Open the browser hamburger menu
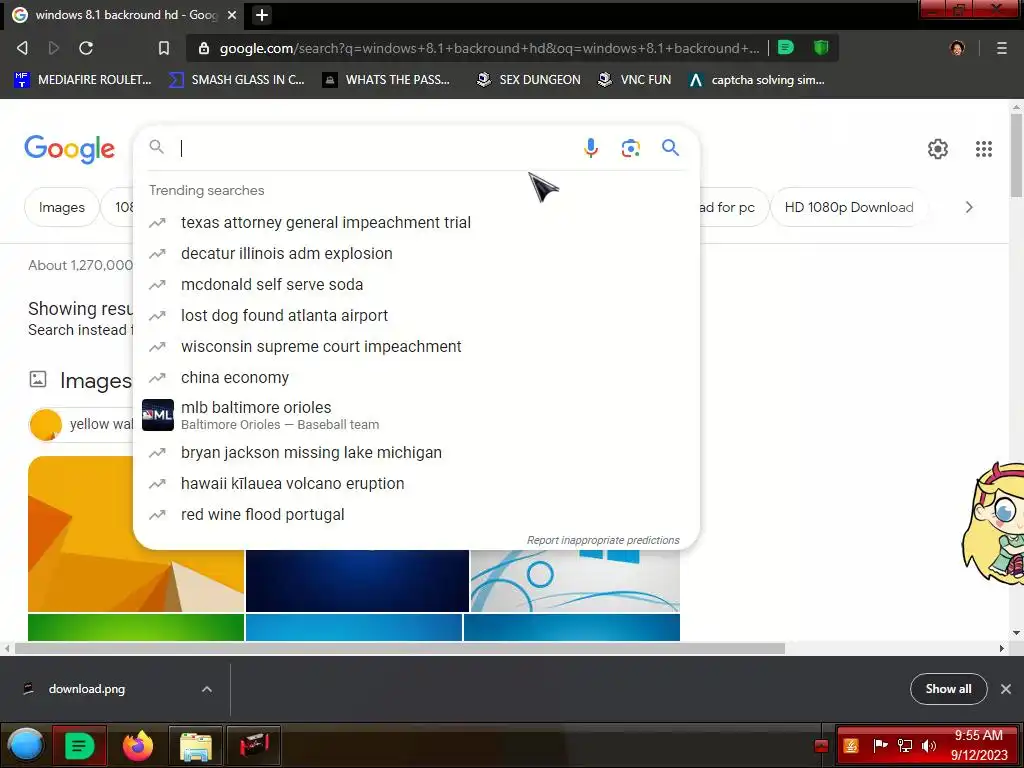This screenshot has width=1024, height=768. [x=1001, y=48]
